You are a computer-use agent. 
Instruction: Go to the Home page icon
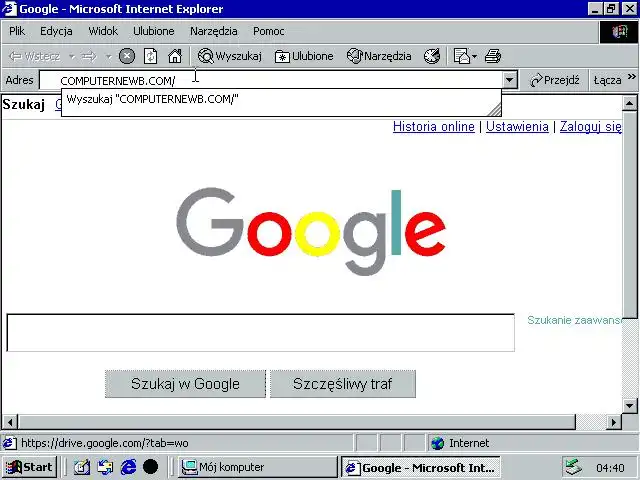(175, 56)
